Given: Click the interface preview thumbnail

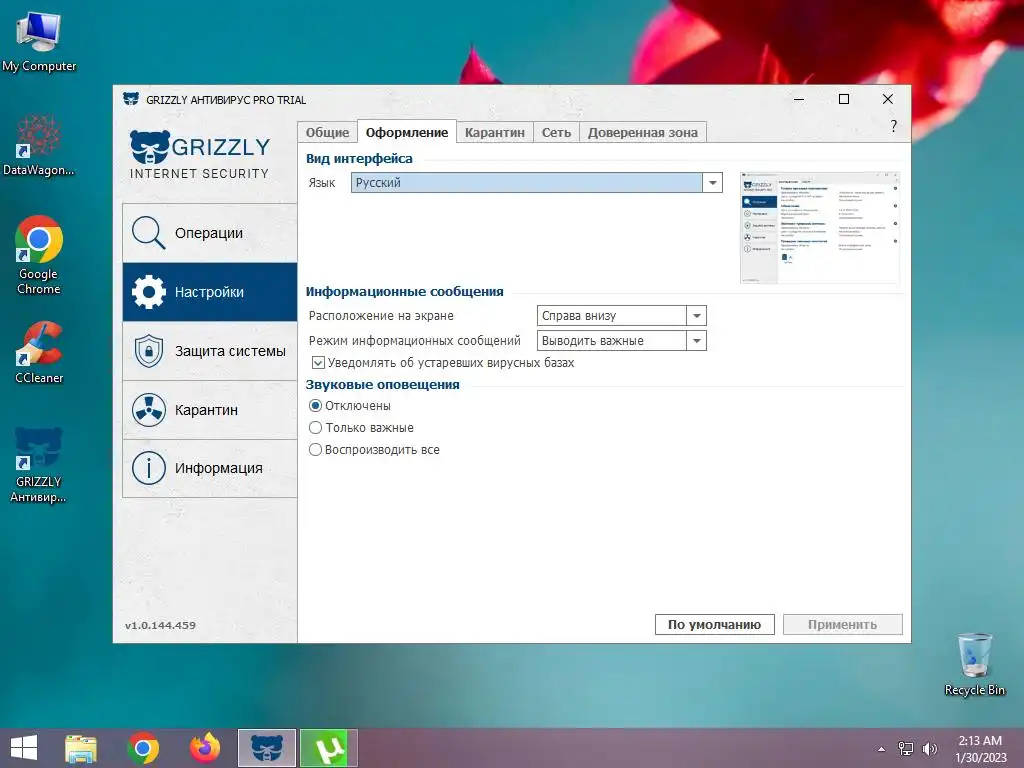Looking at the screenshot, I should [x=820, y=227].
